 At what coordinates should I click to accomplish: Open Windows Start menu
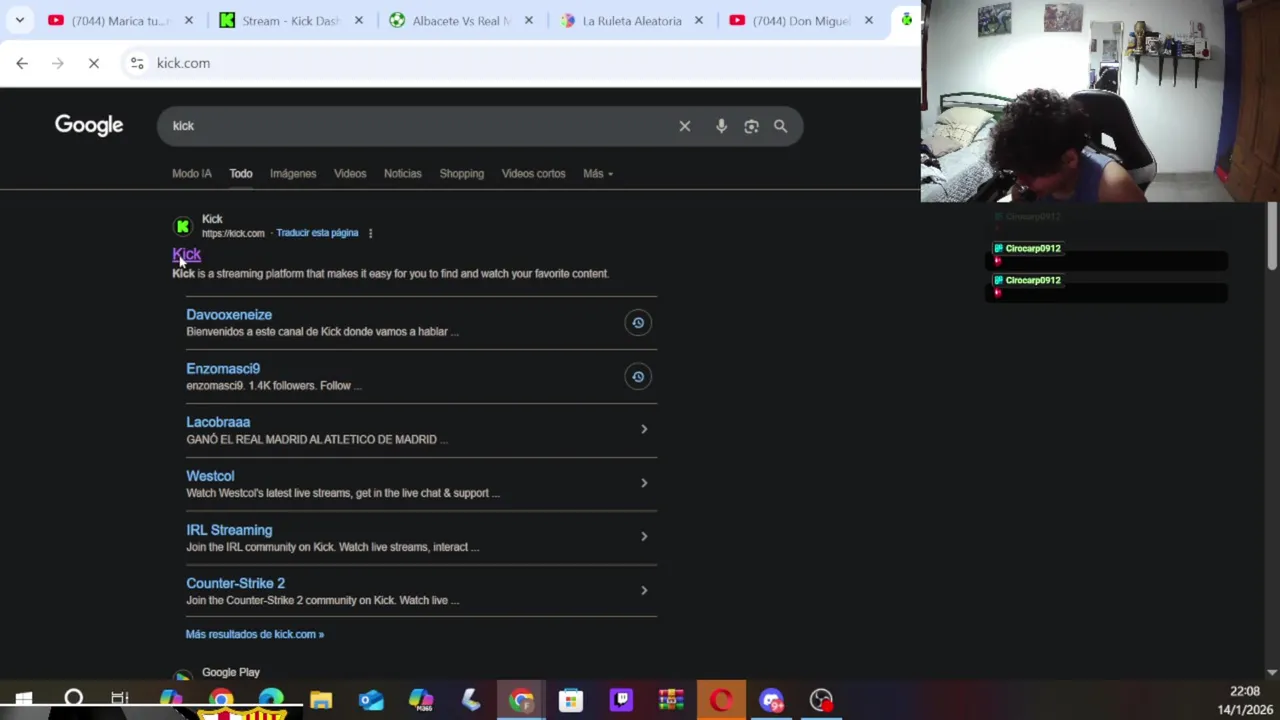(x=23, y=699)
